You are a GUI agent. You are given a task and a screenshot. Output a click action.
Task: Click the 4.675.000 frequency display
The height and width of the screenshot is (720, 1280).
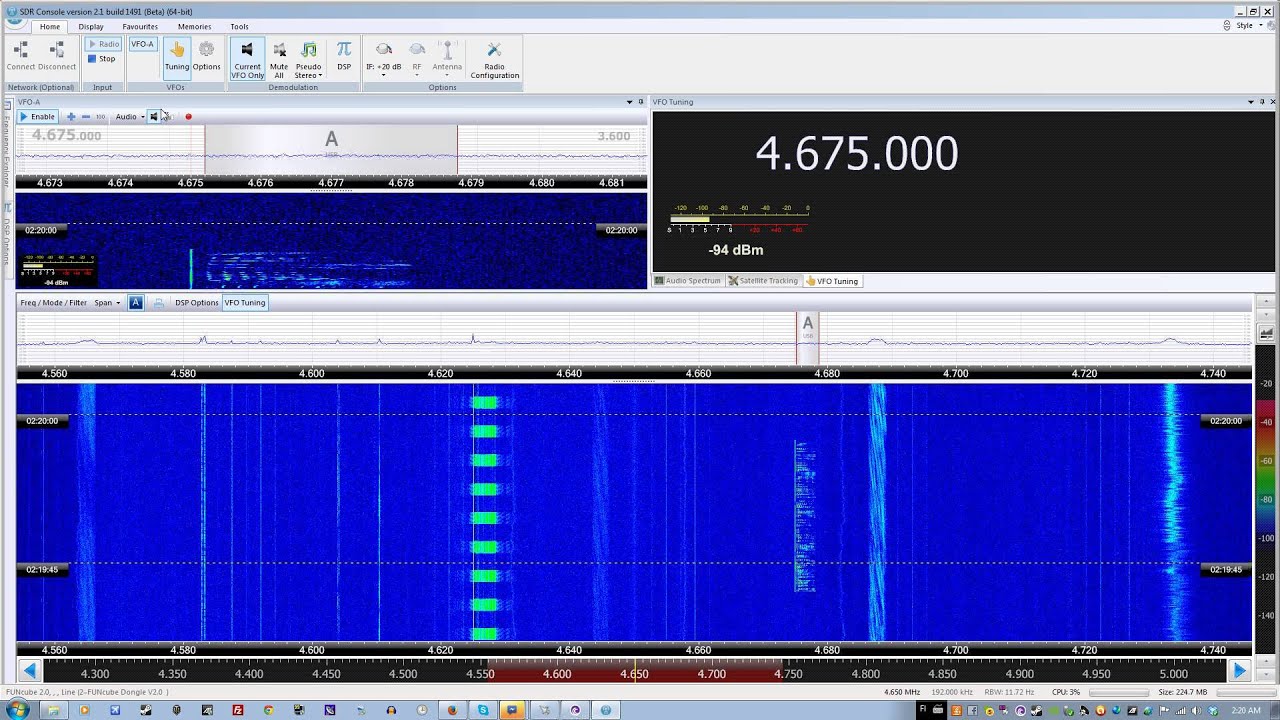[856, 154]
